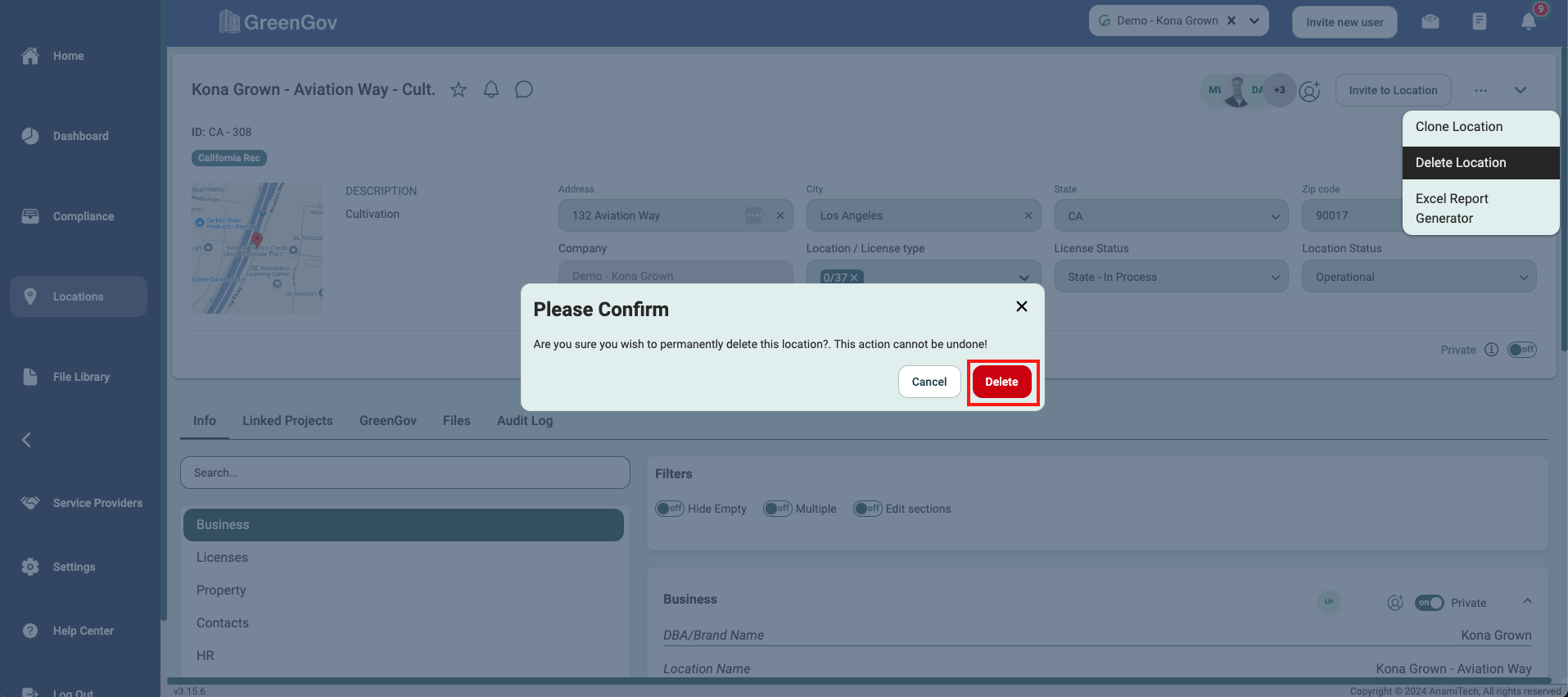Open Excel Report Generator menu item

[x=1480, y=208]
